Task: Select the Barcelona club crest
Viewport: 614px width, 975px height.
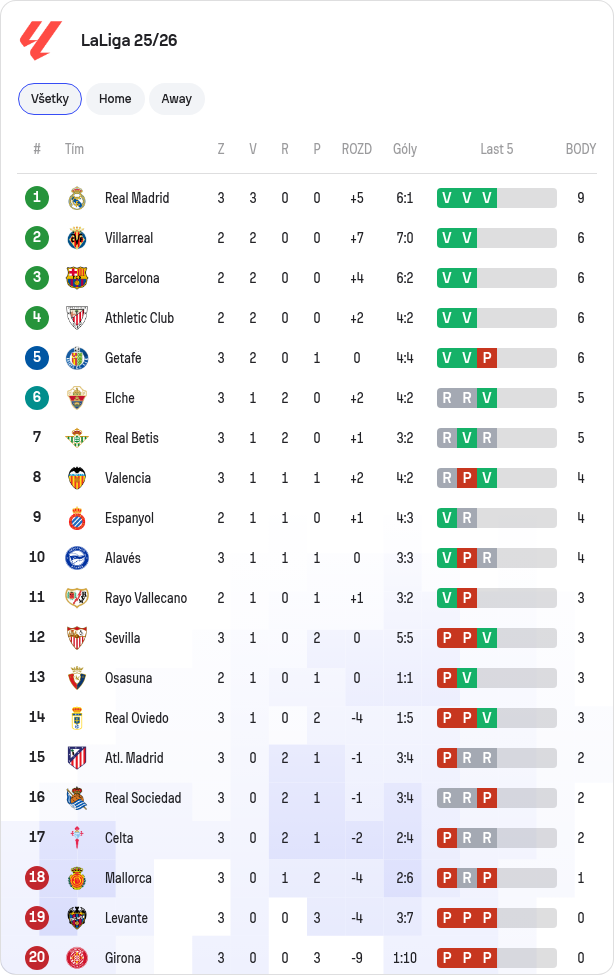Action: [77, 278]
